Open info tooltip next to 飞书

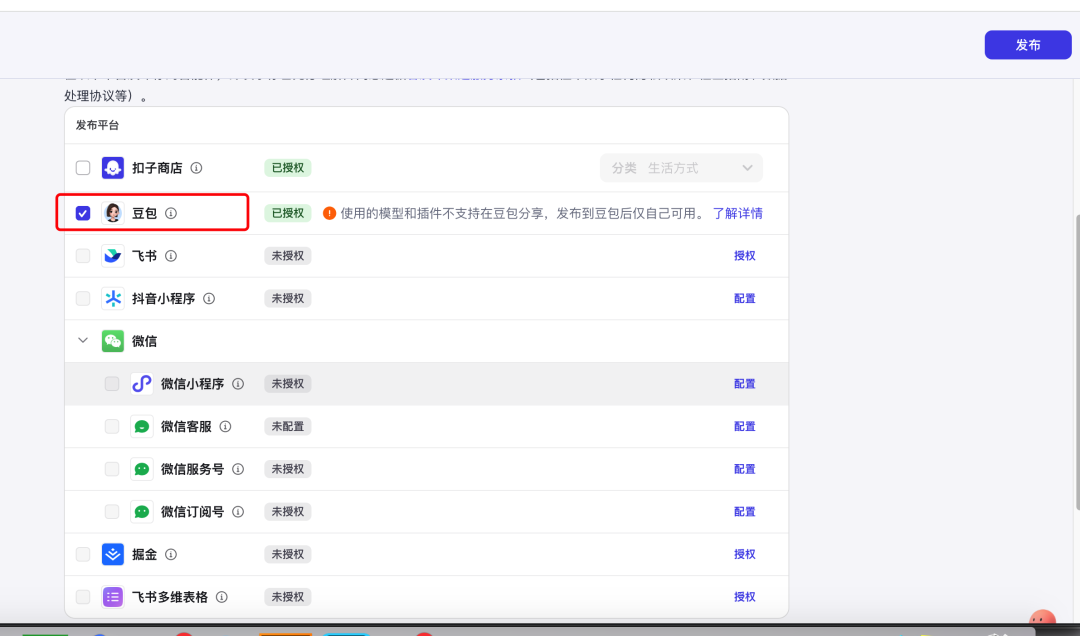pyautogui.click(x=171, y=256)
